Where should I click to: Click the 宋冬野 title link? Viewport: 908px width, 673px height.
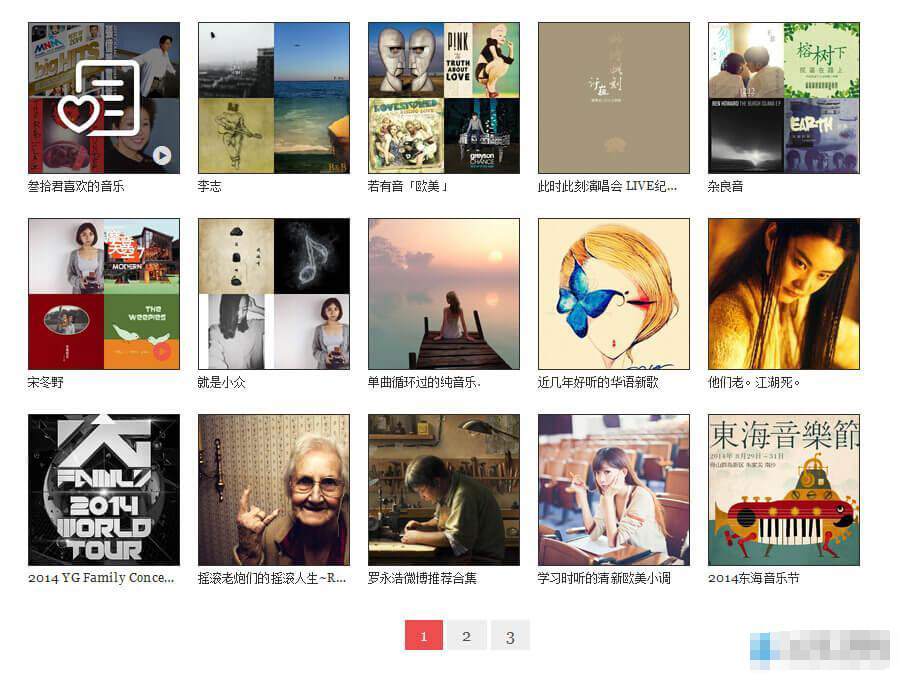tap(46, 382)
